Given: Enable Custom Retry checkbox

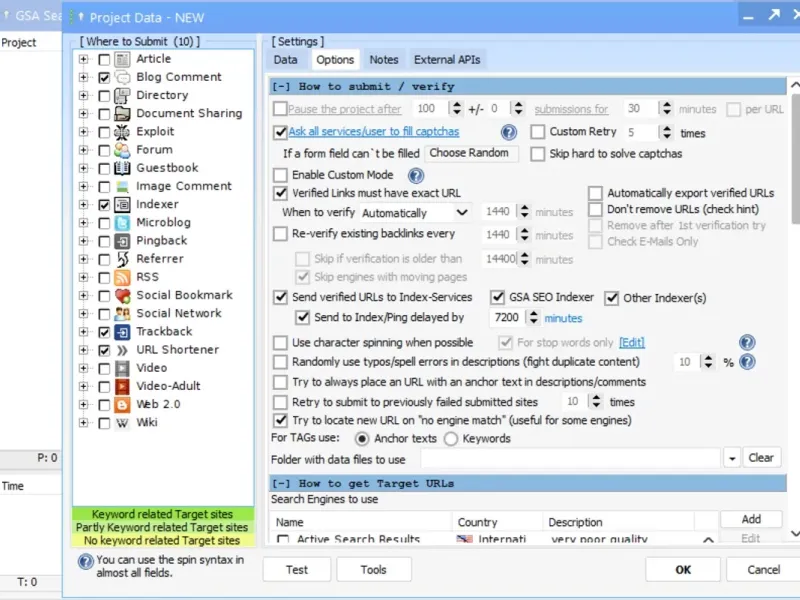Looking at the screenshot, I should click(538, 132).
